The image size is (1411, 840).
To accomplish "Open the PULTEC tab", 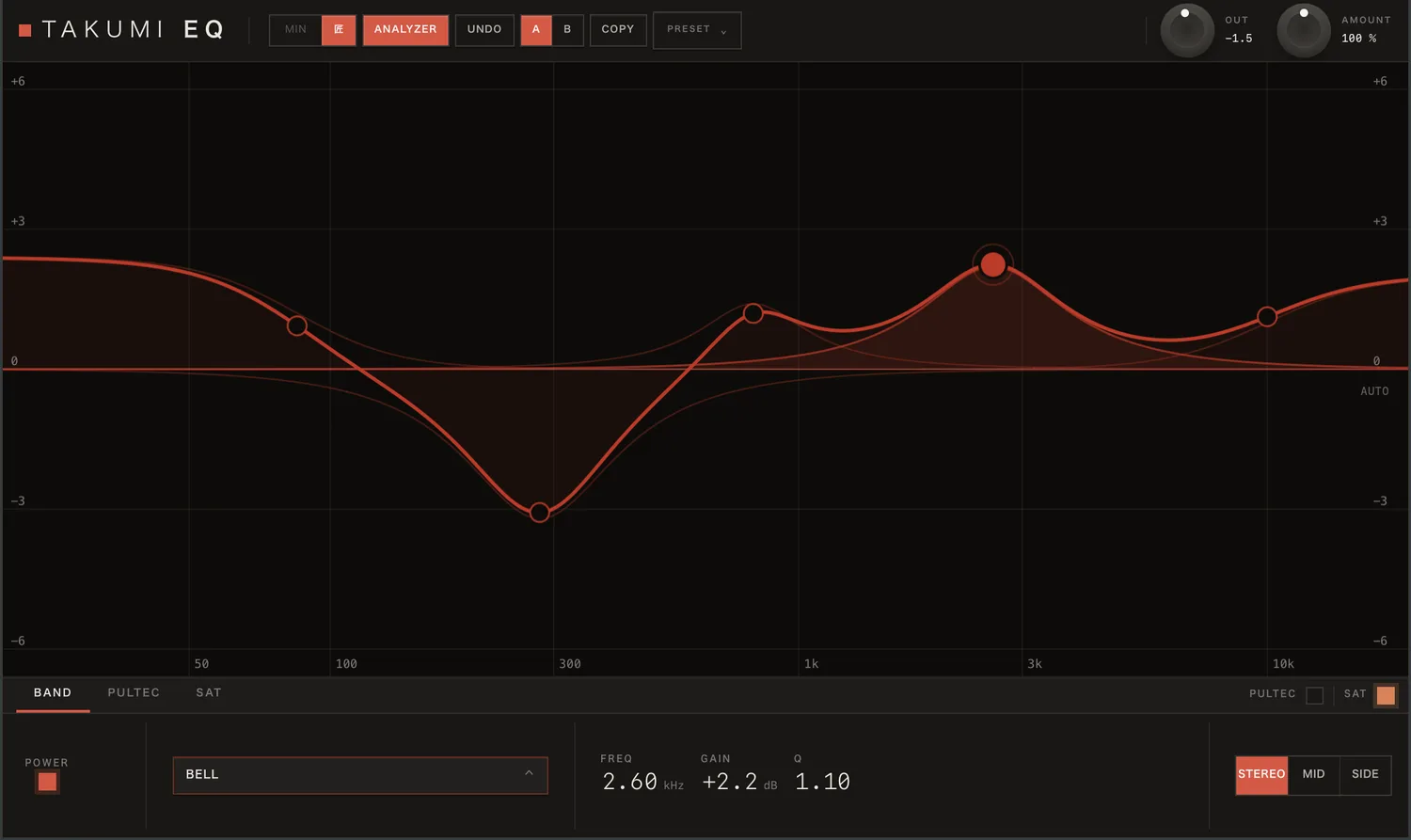I will 134,693.
